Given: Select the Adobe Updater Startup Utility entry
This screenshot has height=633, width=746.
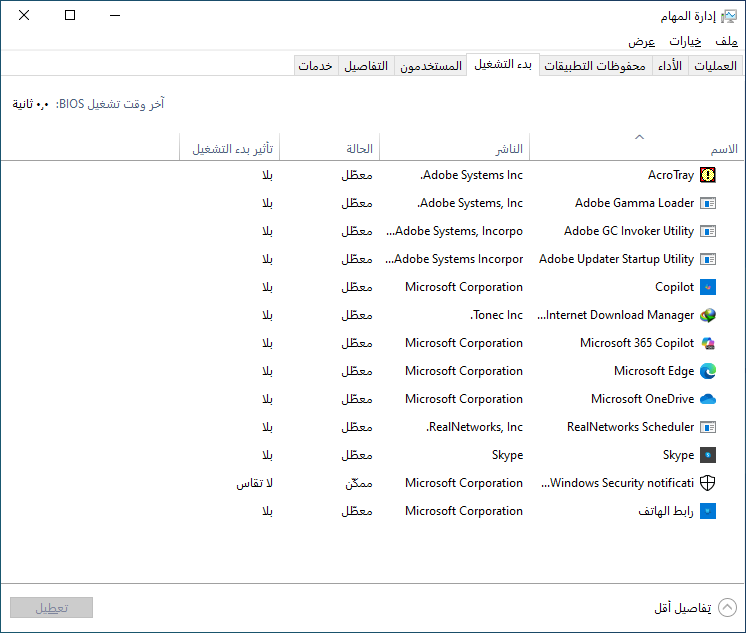Looking at the screenshot, I should 617,259.
